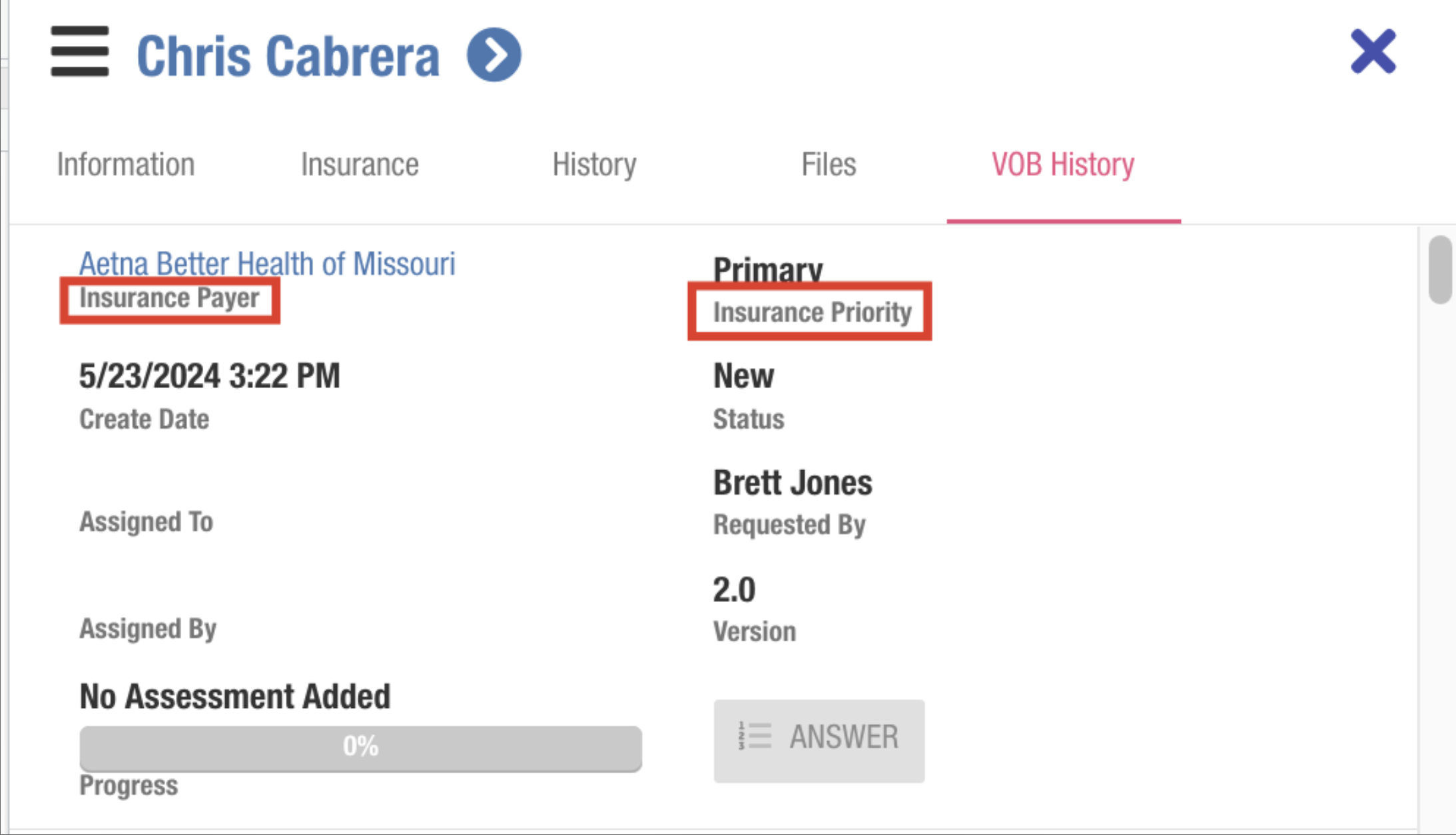Screen dimensions: 1456x835
Task: Click the Insurance Priority label
Action: pyautogui.click(x=812, y=312)
